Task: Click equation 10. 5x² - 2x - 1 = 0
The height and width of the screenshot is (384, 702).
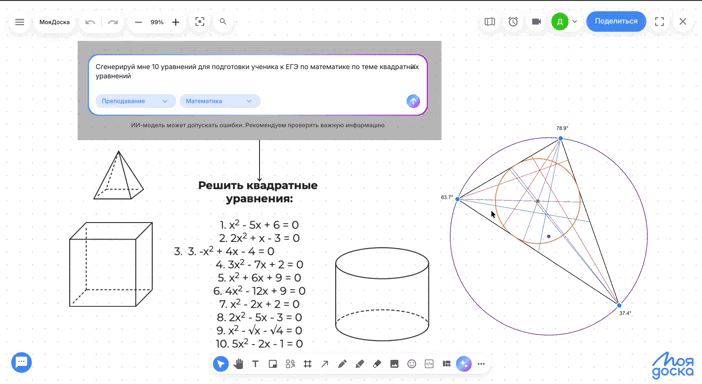Action: (259, 344)
